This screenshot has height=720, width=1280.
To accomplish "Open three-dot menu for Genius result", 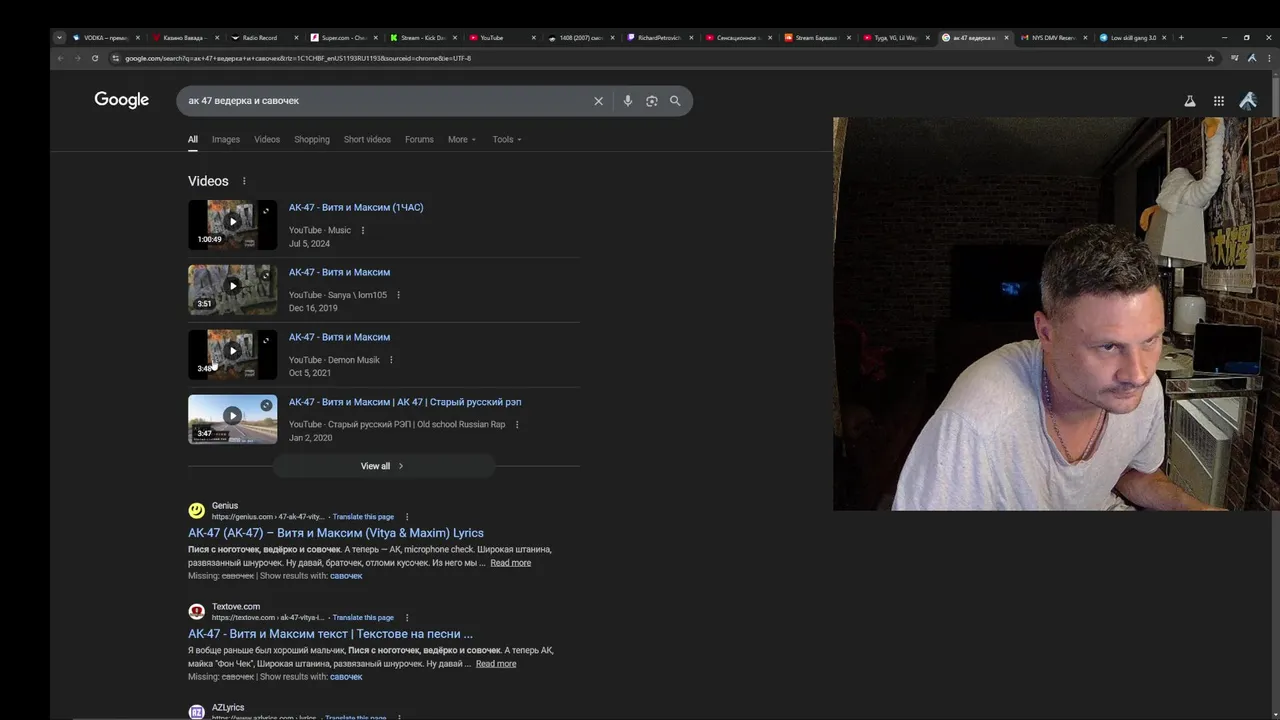I will (x=406, y=517).
